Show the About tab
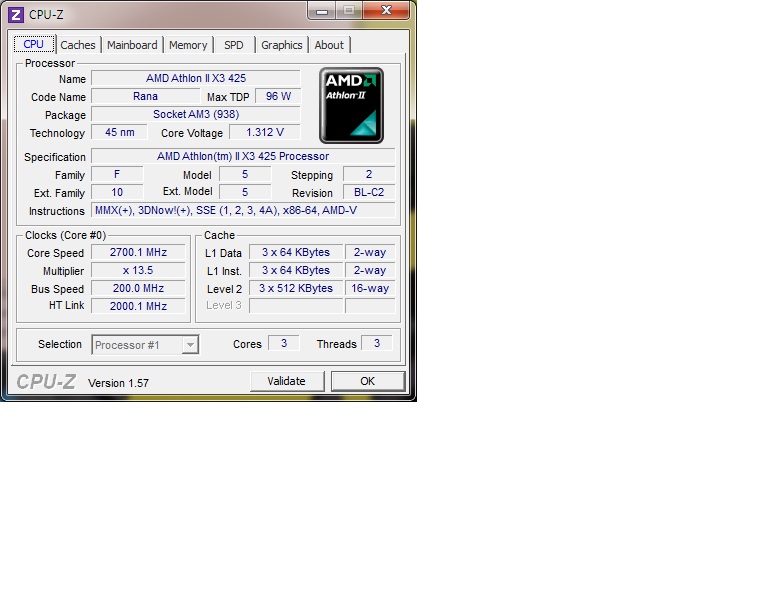The image size is (768, 614). pos(329,45)
